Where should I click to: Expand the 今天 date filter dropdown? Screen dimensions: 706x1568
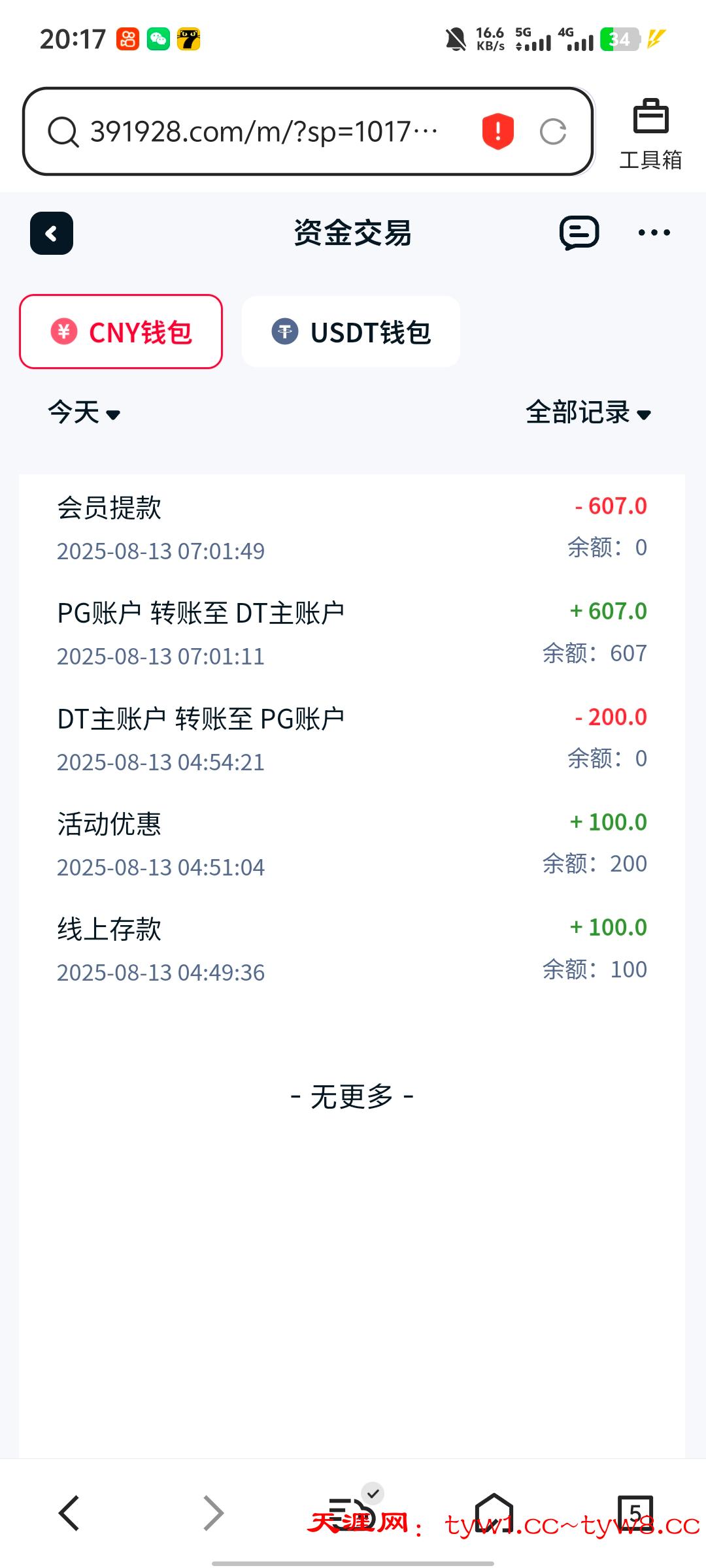84,412
